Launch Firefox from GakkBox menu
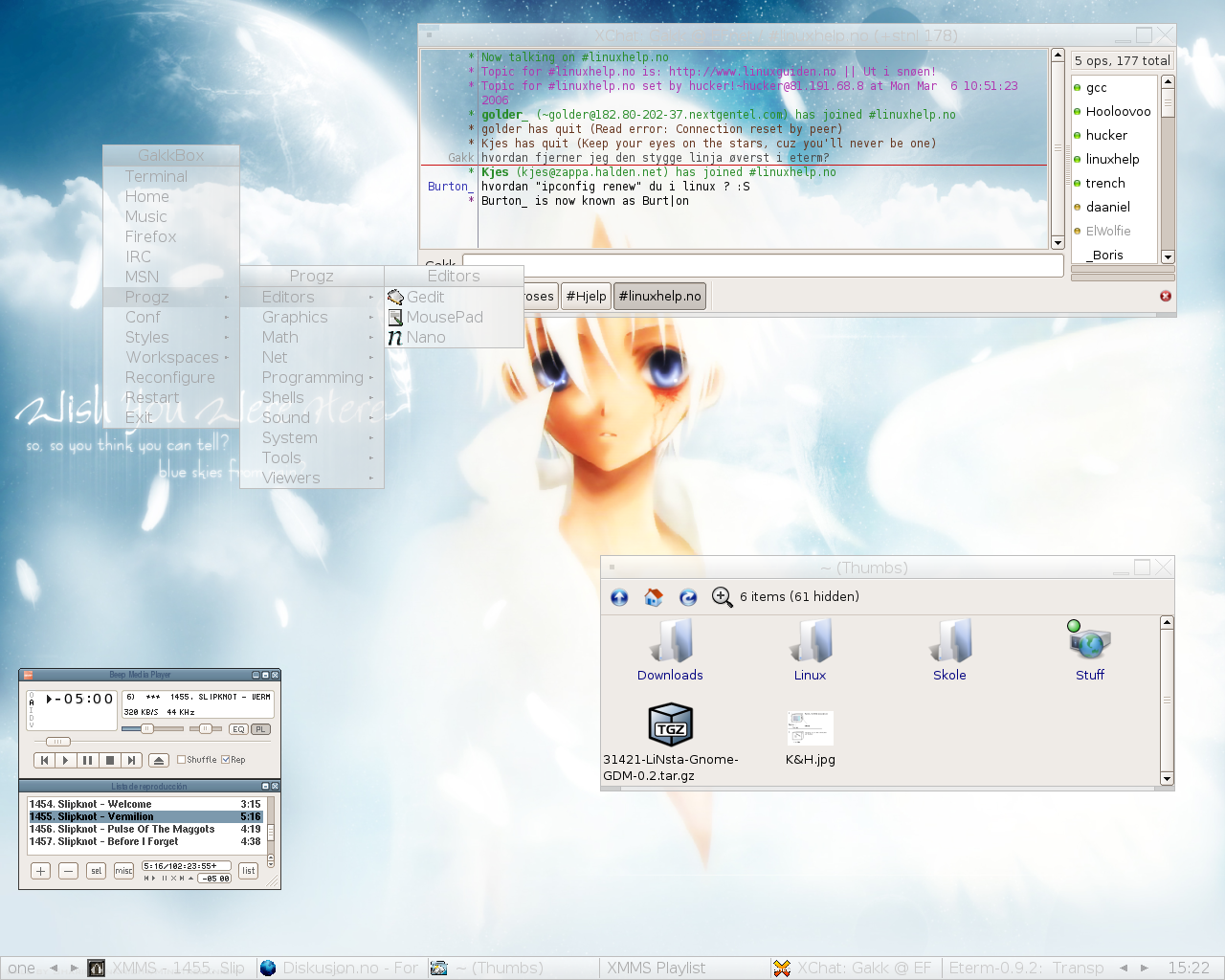This screenshot has width=1225, height=980. [170, 236]
